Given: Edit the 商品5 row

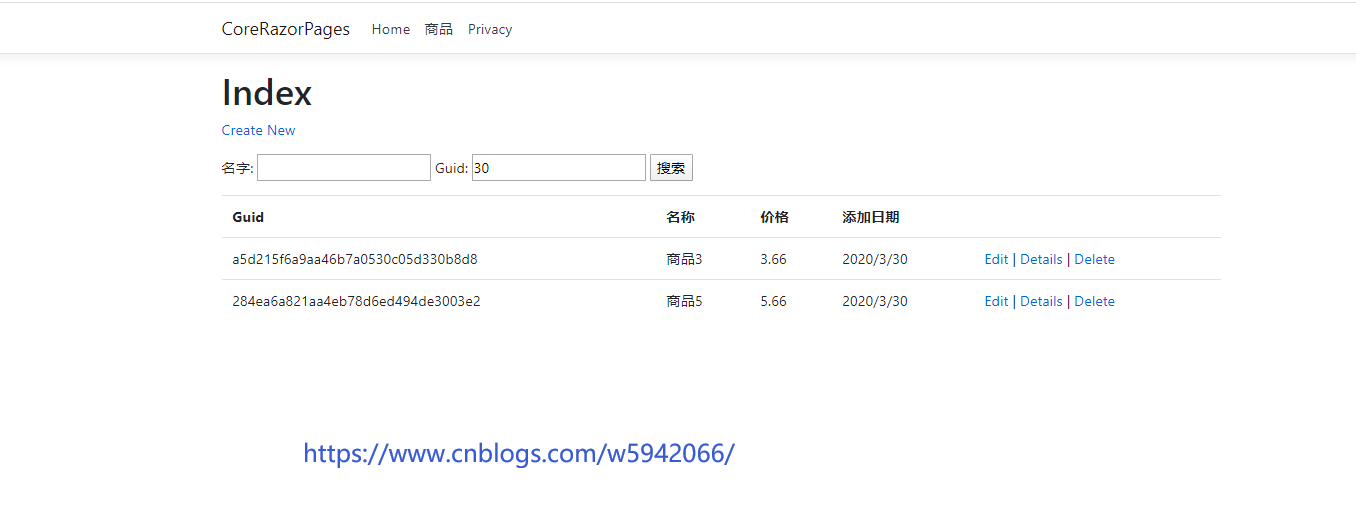Looking at the screenshot, I should tap(996, 301).
